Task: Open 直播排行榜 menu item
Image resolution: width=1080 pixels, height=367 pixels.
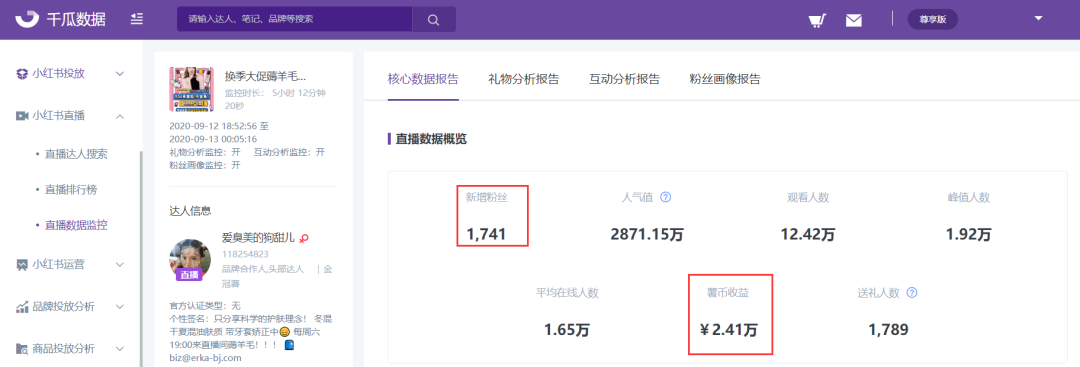Action: [x=71, y=189]
